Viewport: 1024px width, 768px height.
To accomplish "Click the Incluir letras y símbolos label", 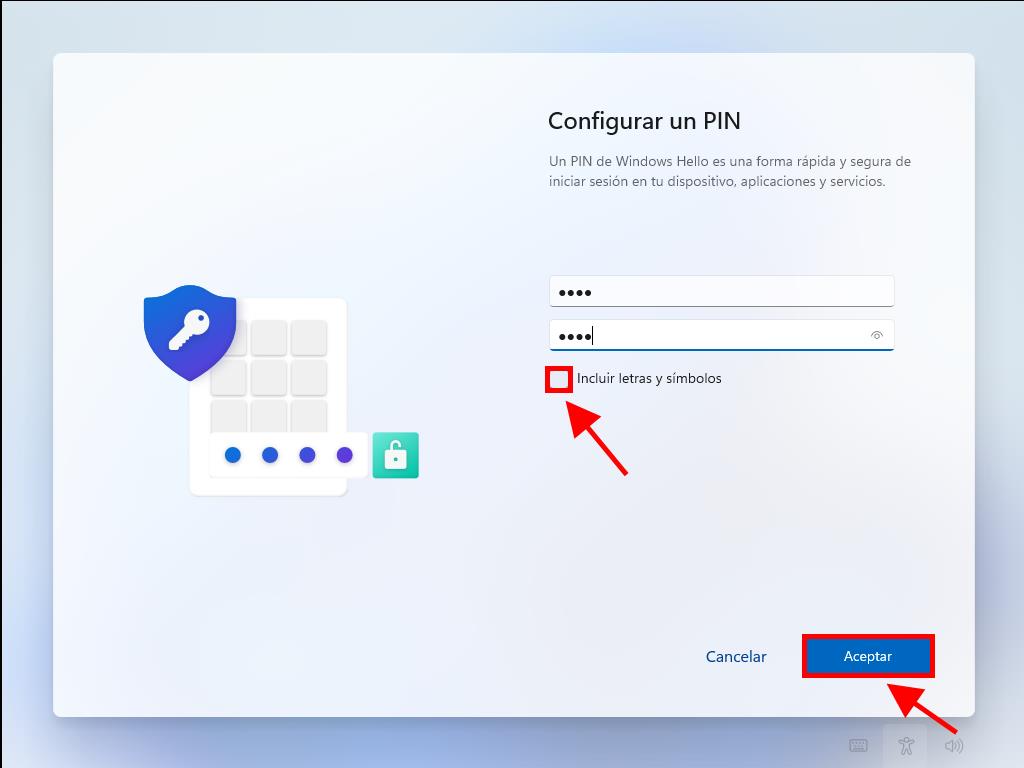I will pyautogui.click(x=648, y=379).
